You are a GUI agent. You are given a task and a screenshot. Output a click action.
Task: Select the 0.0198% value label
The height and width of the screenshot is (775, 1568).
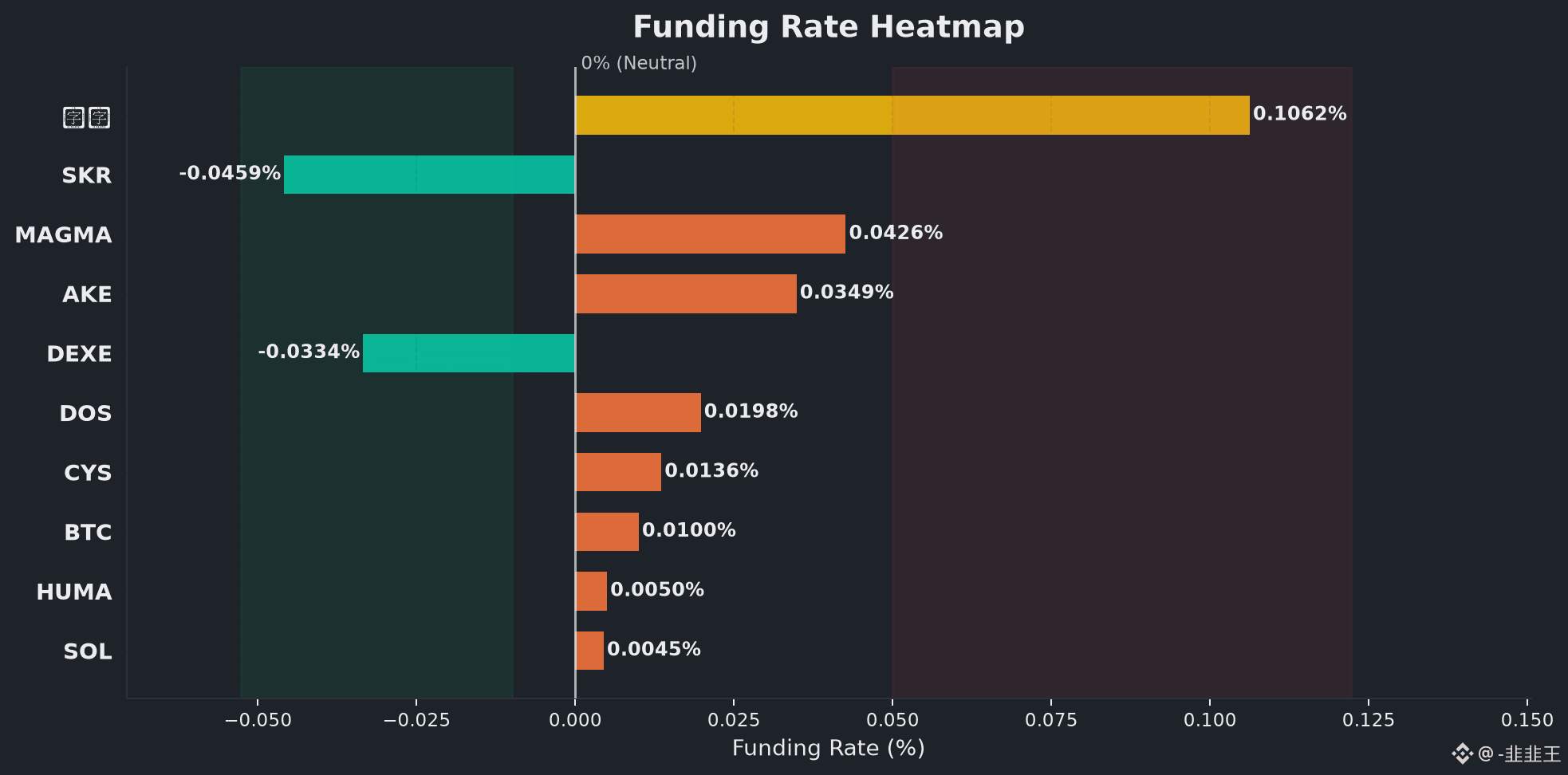point(751,411)
